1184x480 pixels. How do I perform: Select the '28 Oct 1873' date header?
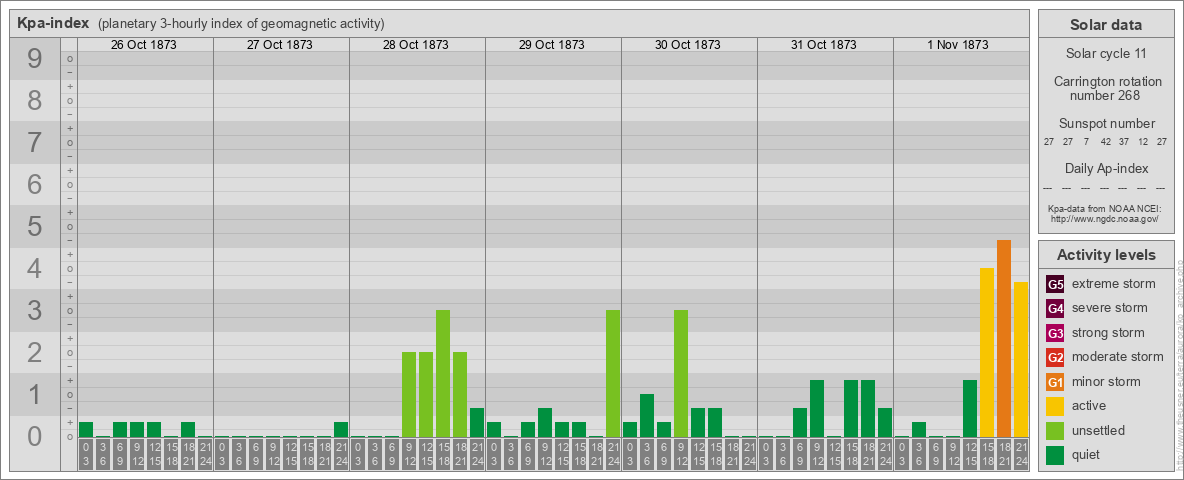tap(415, 45)
